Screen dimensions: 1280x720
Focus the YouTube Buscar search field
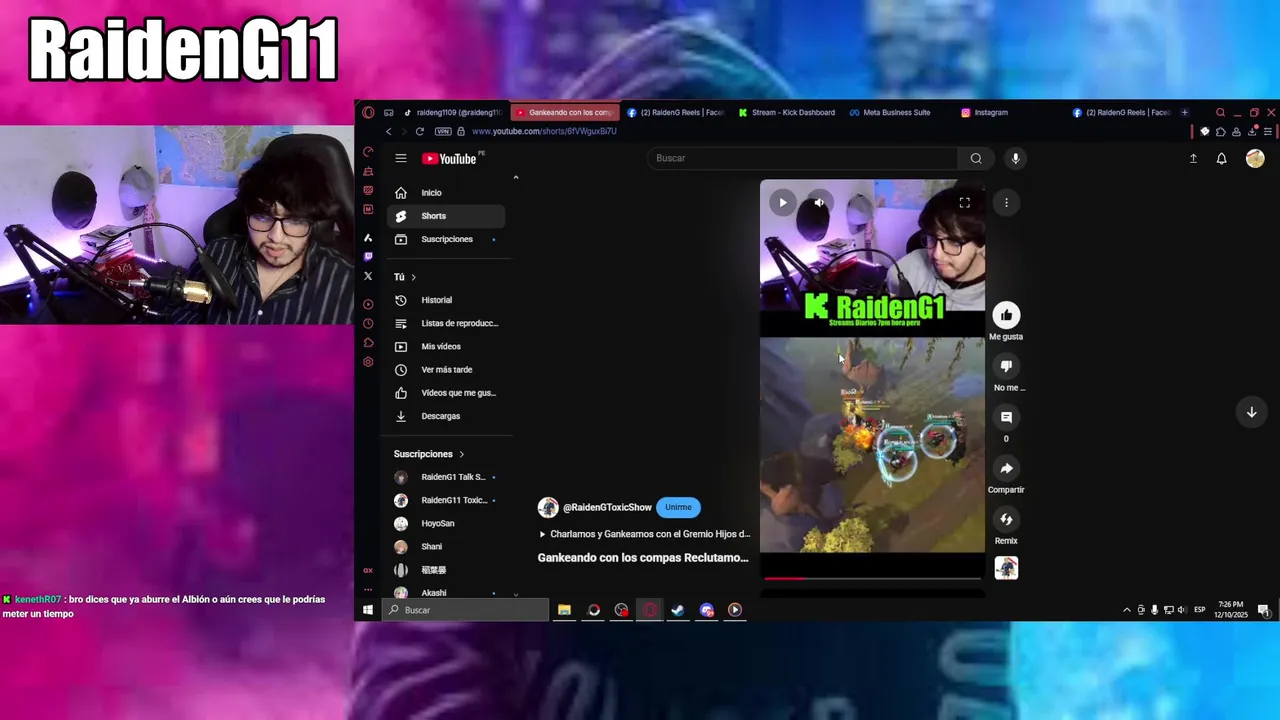pos(800,158)
